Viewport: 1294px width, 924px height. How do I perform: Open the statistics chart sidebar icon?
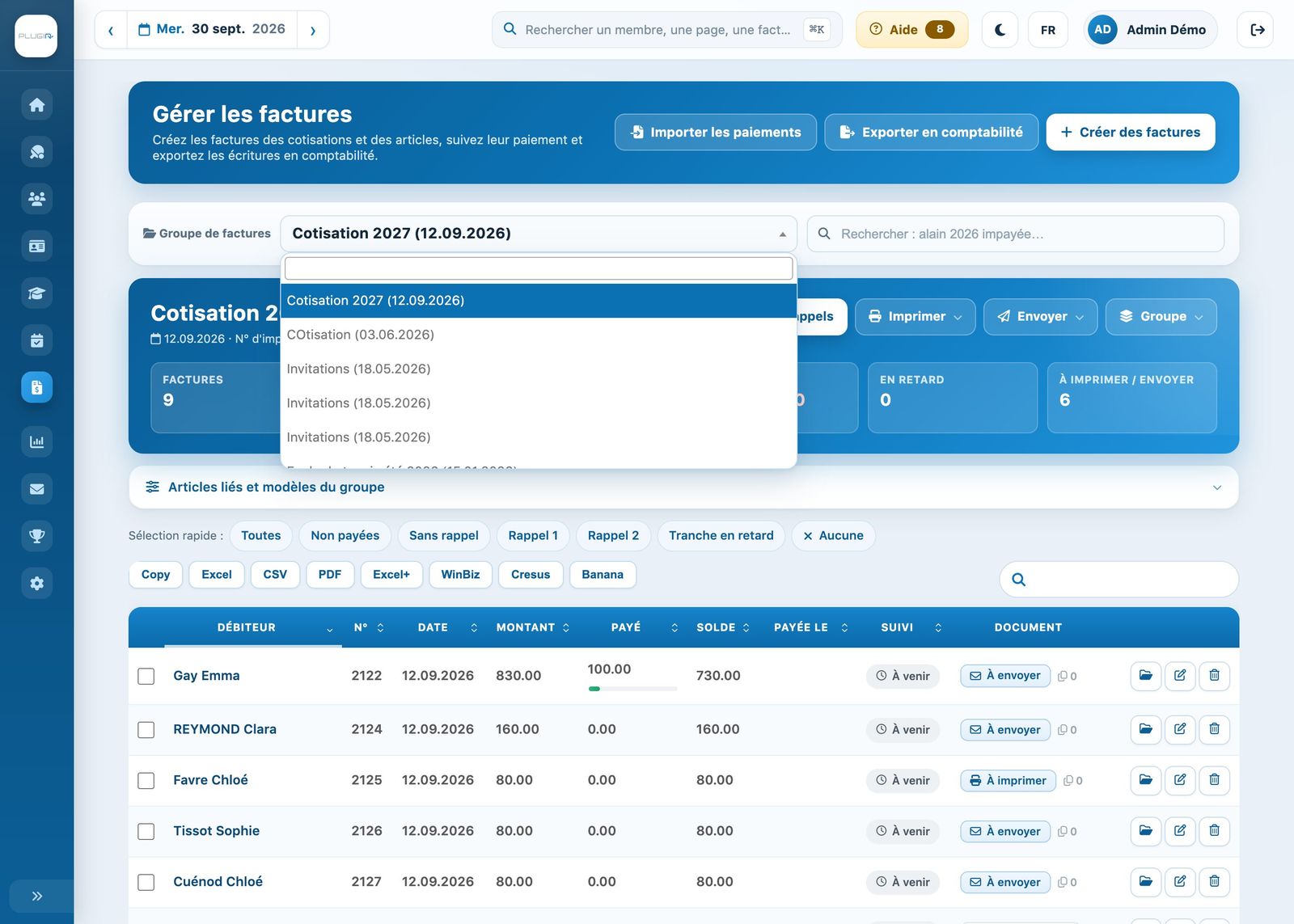[36, 441]
